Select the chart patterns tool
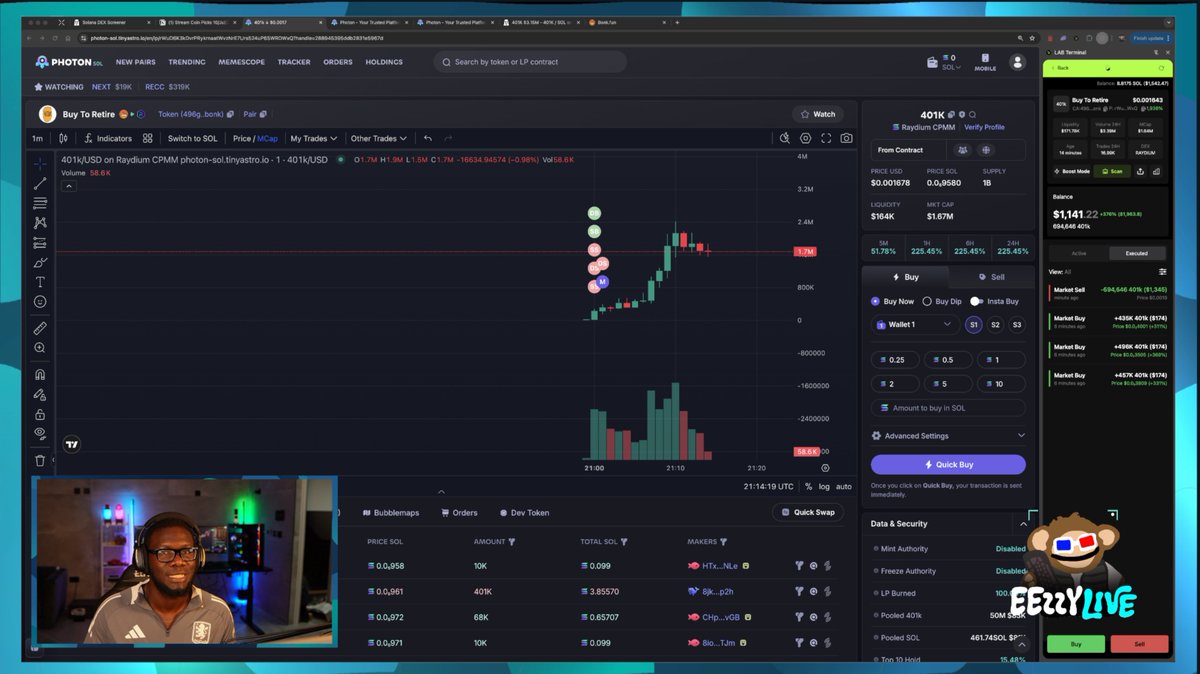 [x=40, y=222]
